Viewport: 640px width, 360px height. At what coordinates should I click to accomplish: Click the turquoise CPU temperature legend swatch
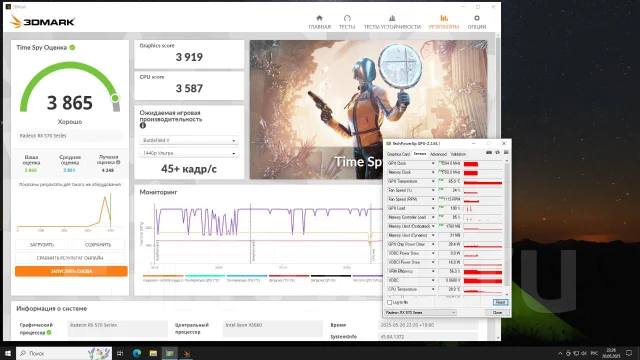[x=205, y=276]
